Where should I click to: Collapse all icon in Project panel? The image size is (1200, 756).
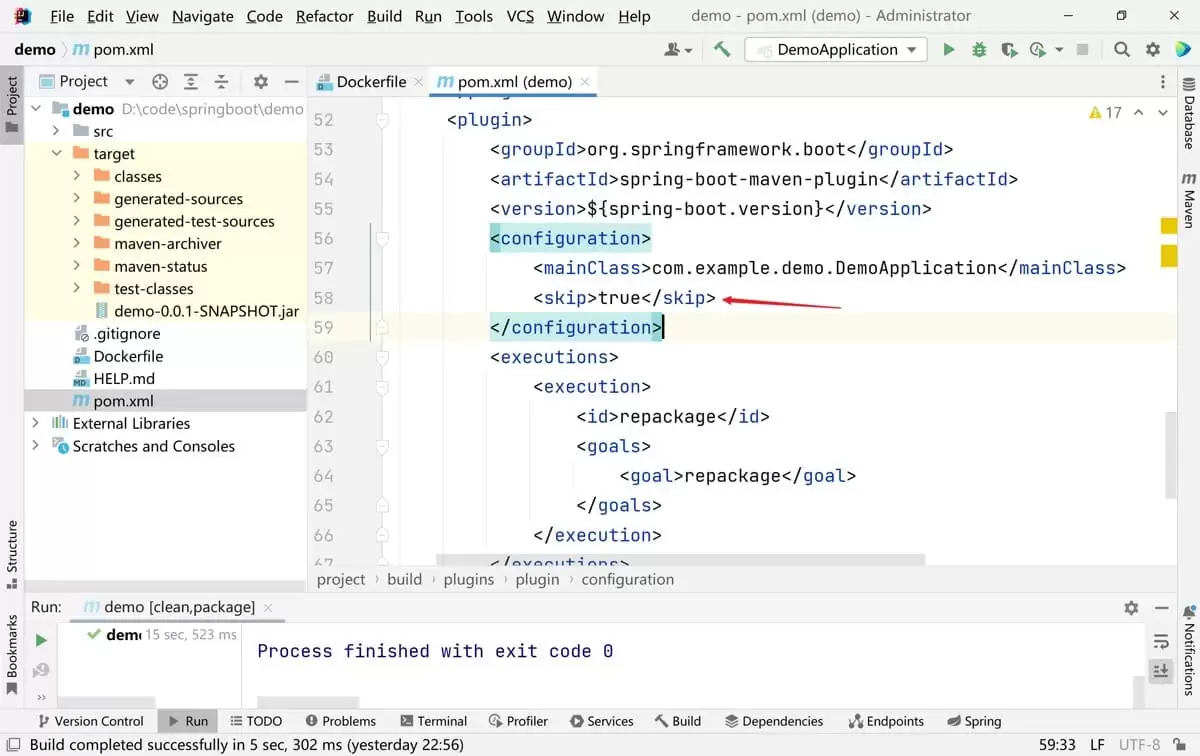pyautogui.click(x=222, y=82)
